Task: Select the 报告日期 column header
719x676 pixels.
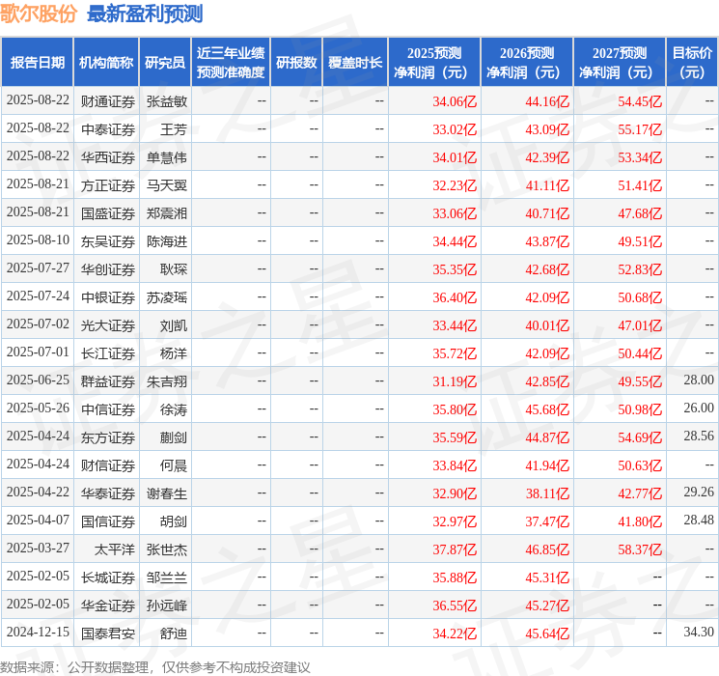Action: click(x=37, y=62)
